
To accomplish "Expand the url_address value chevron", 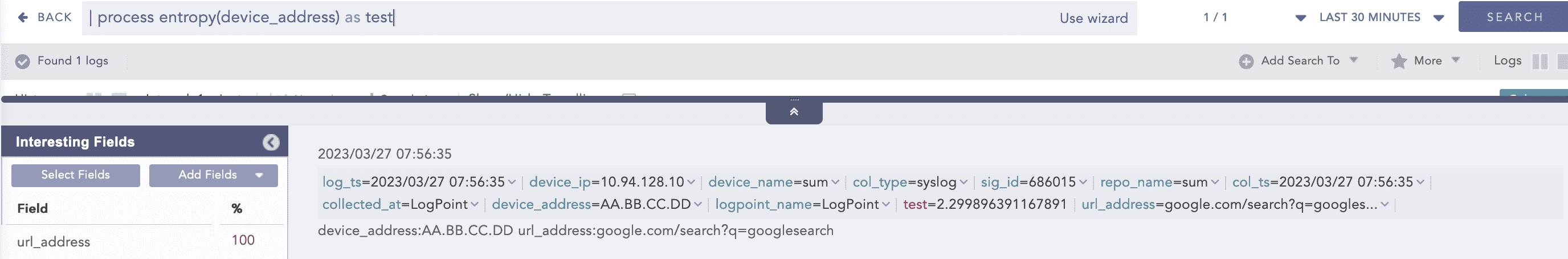I will [1385, 205].
